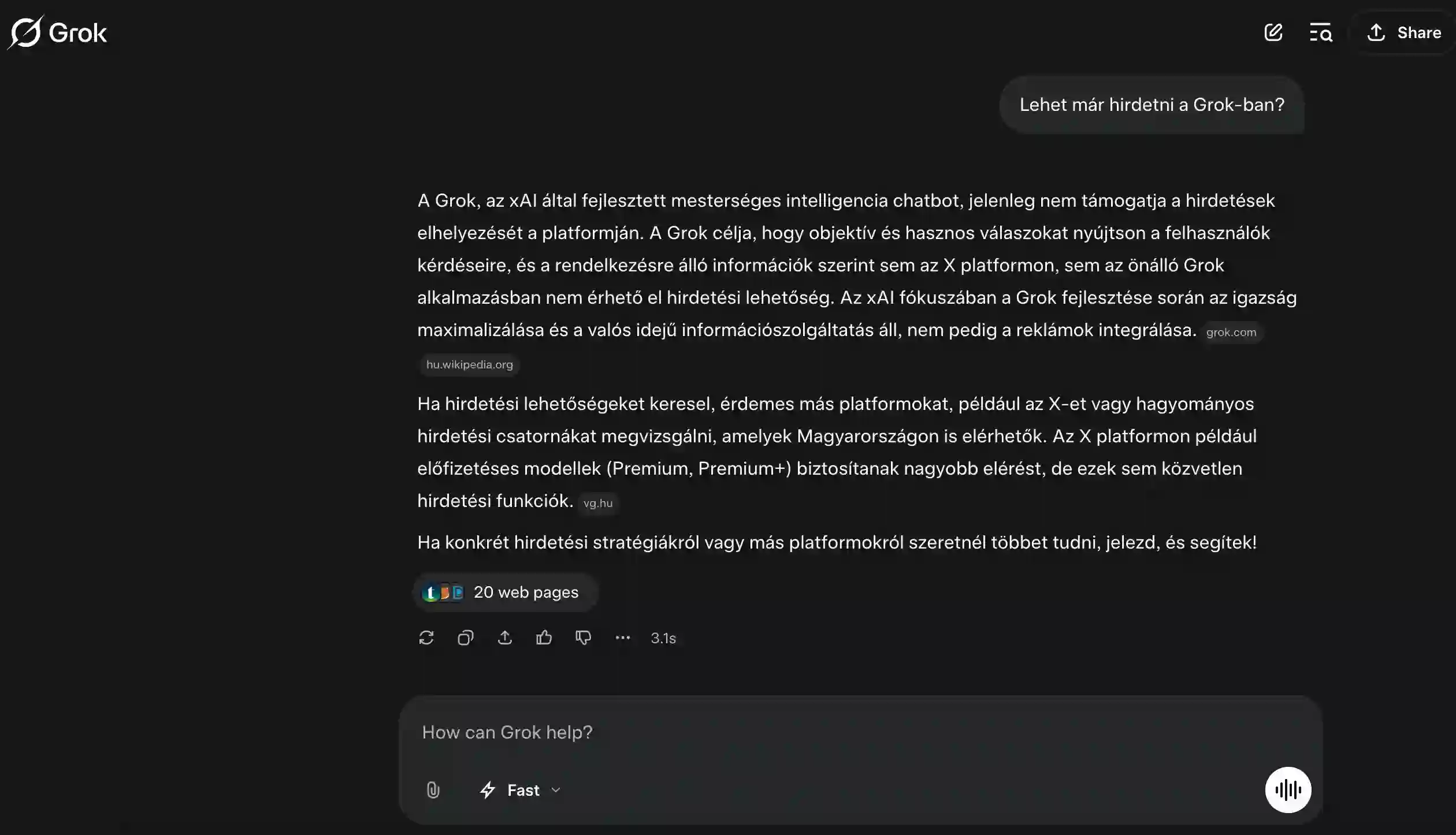Activate voice mode button
This screenshot has height=835, width=1456.
(x=1288, y=790)
